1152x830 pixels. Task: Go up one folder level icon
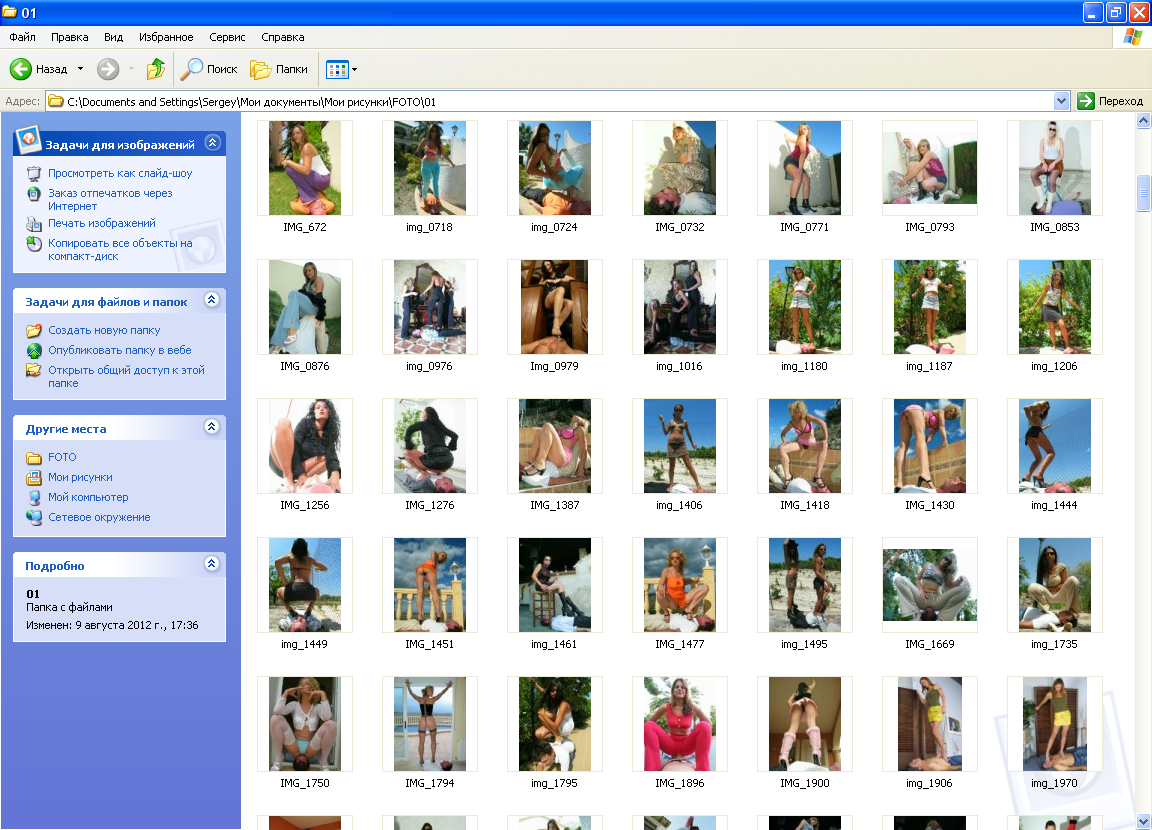(x=156, y=69)
